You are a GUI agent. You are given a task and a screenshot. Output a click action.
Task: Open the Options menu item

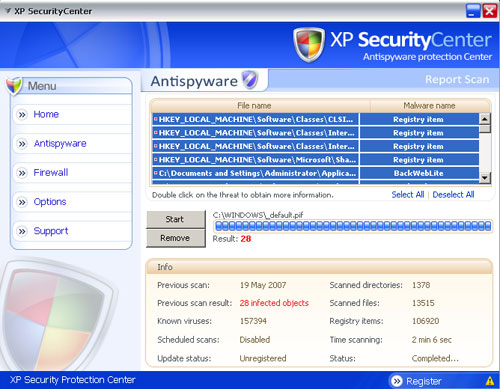coord(50,202)
